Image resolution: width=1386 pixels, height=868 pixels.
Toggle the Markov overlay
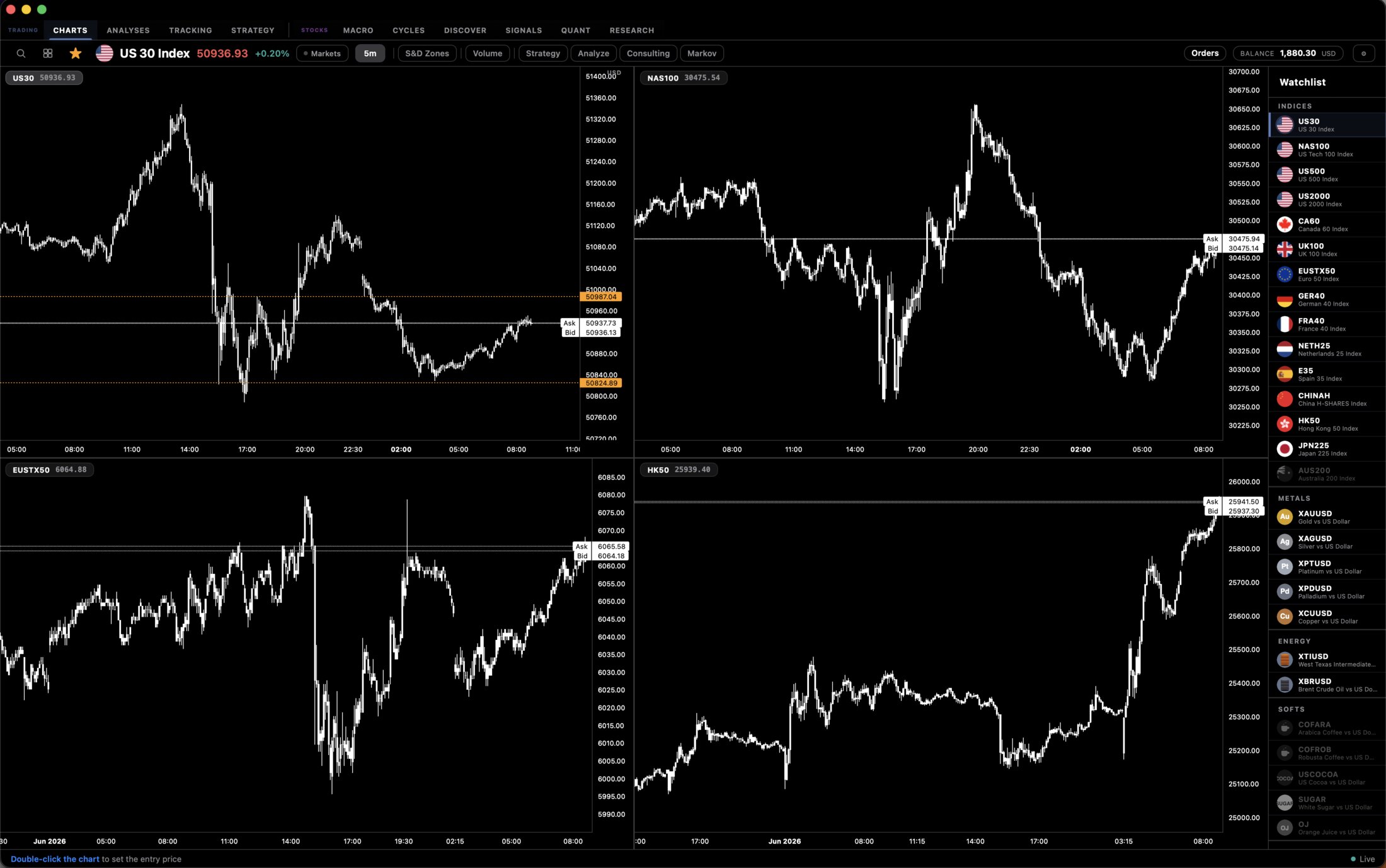tap(702, 54)
